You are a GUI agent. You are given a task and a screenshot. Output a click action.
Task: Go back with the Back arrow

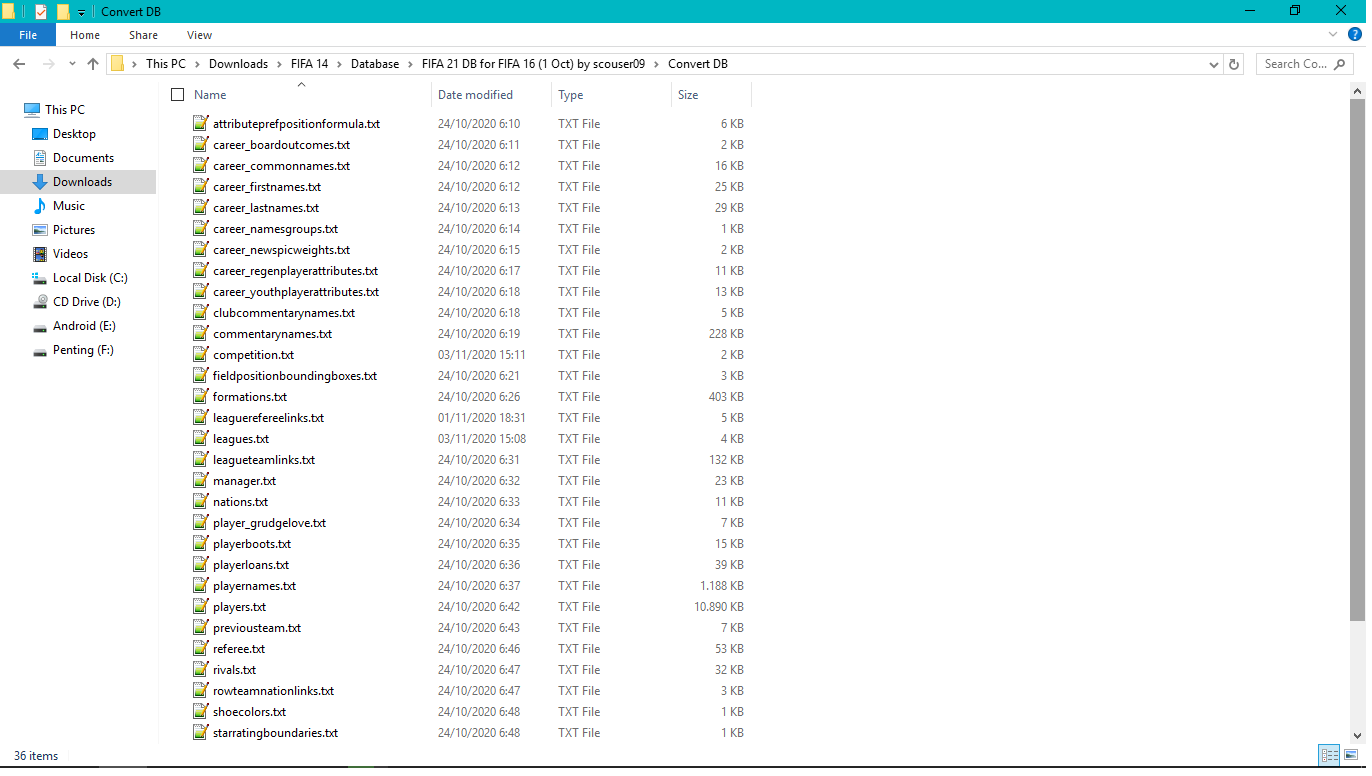click(19, 64)
